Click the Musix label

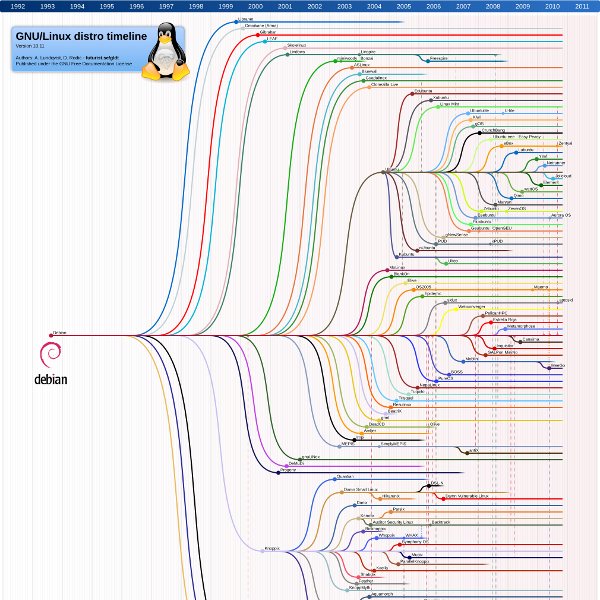tap(417, 554)
